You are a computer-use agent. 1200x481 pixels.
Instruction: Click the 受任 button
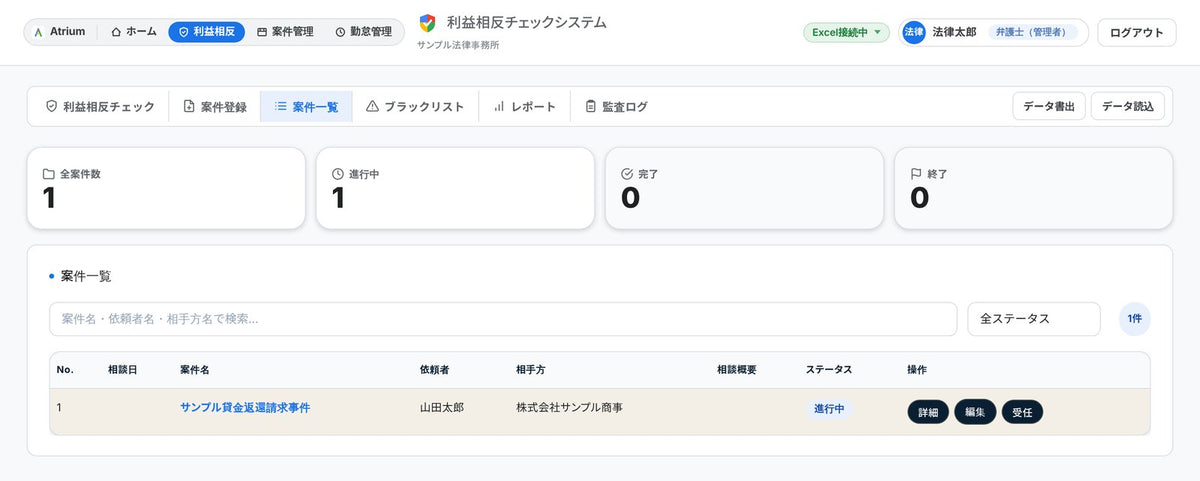pyautogui.click(x=1022, y=412)
